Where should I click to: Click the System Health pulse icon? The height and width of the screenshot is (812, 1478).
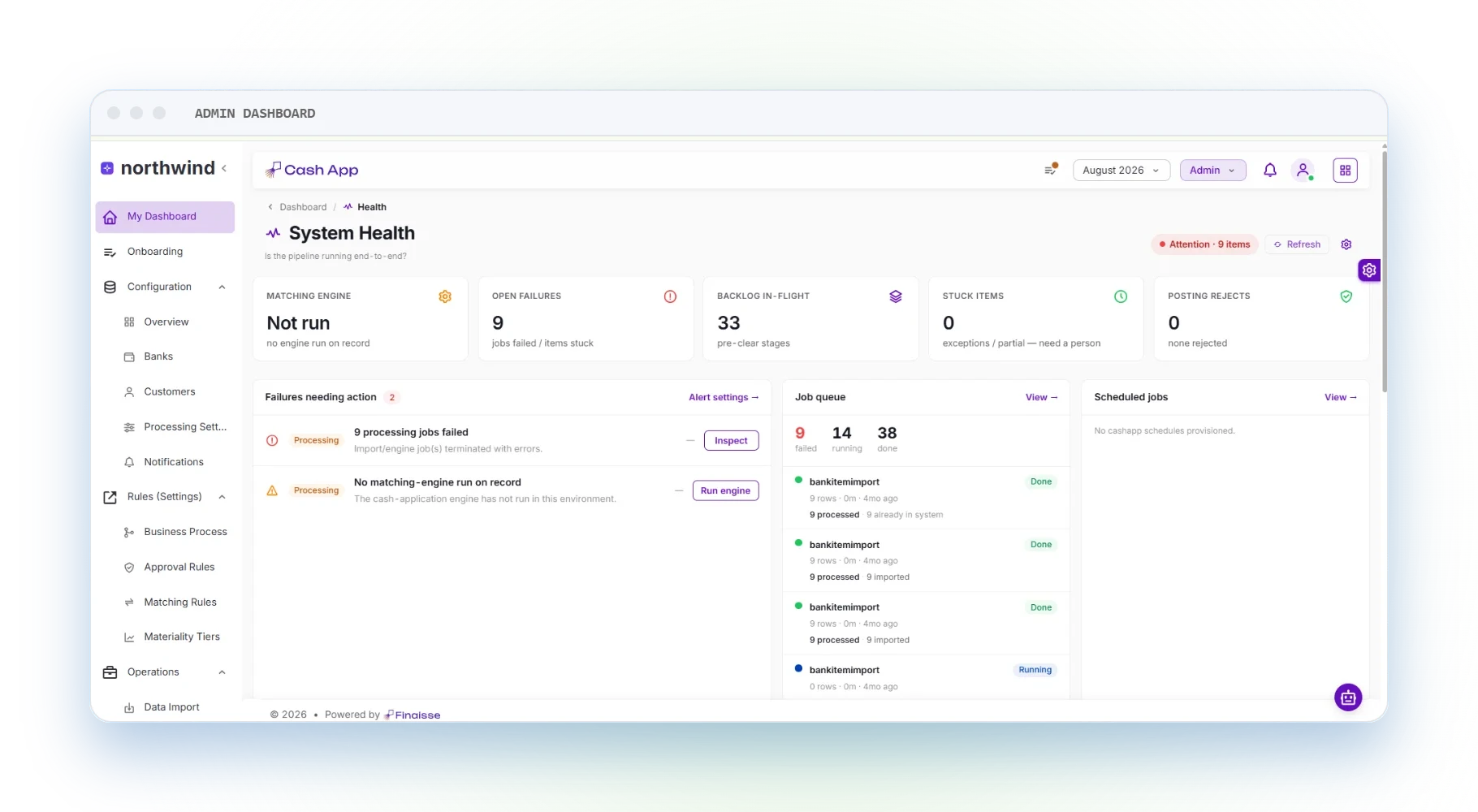coord(273,233)
